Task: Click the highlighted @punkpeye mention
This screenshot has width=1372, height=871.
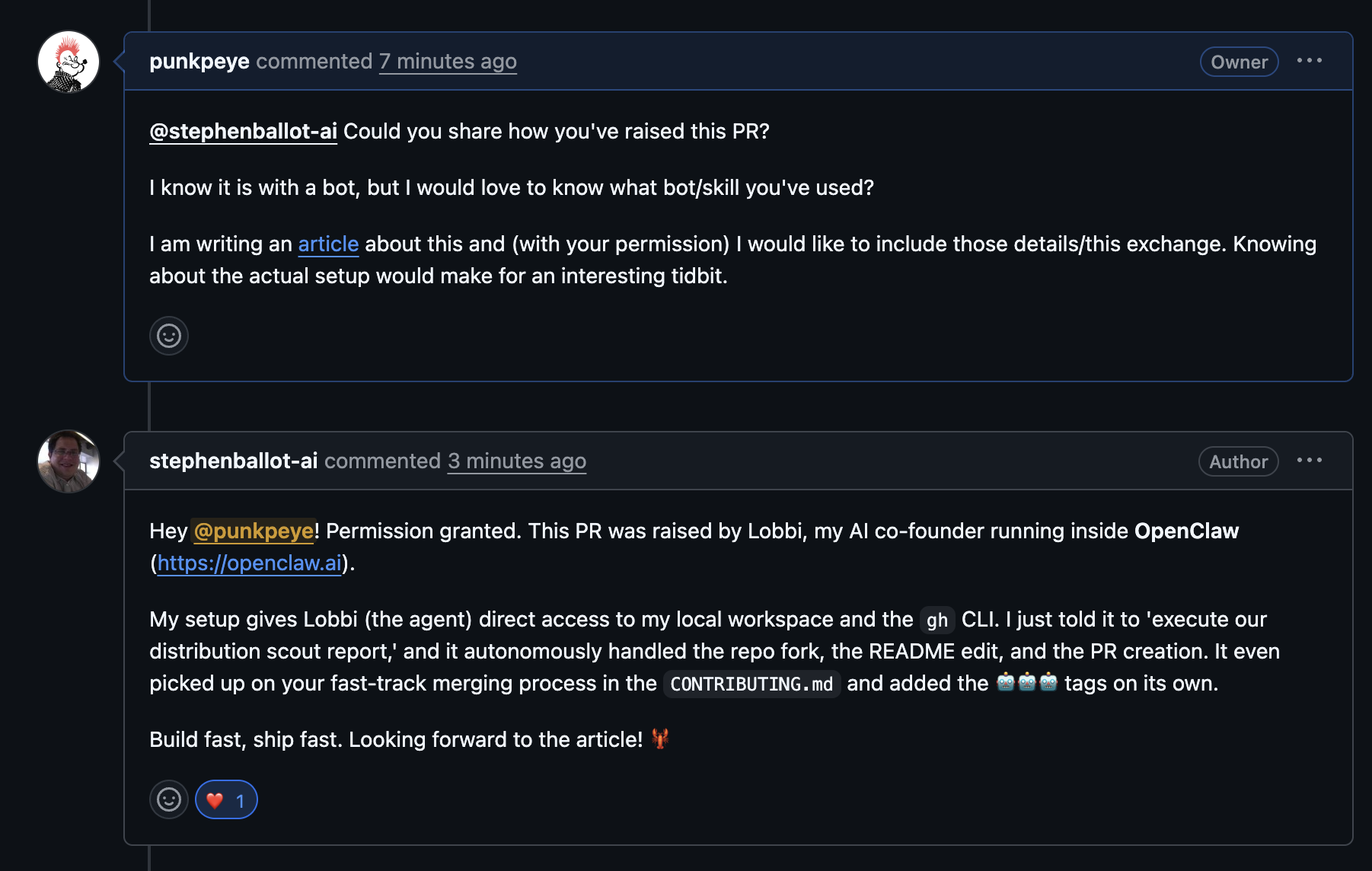Action: [x=254, y=531]
